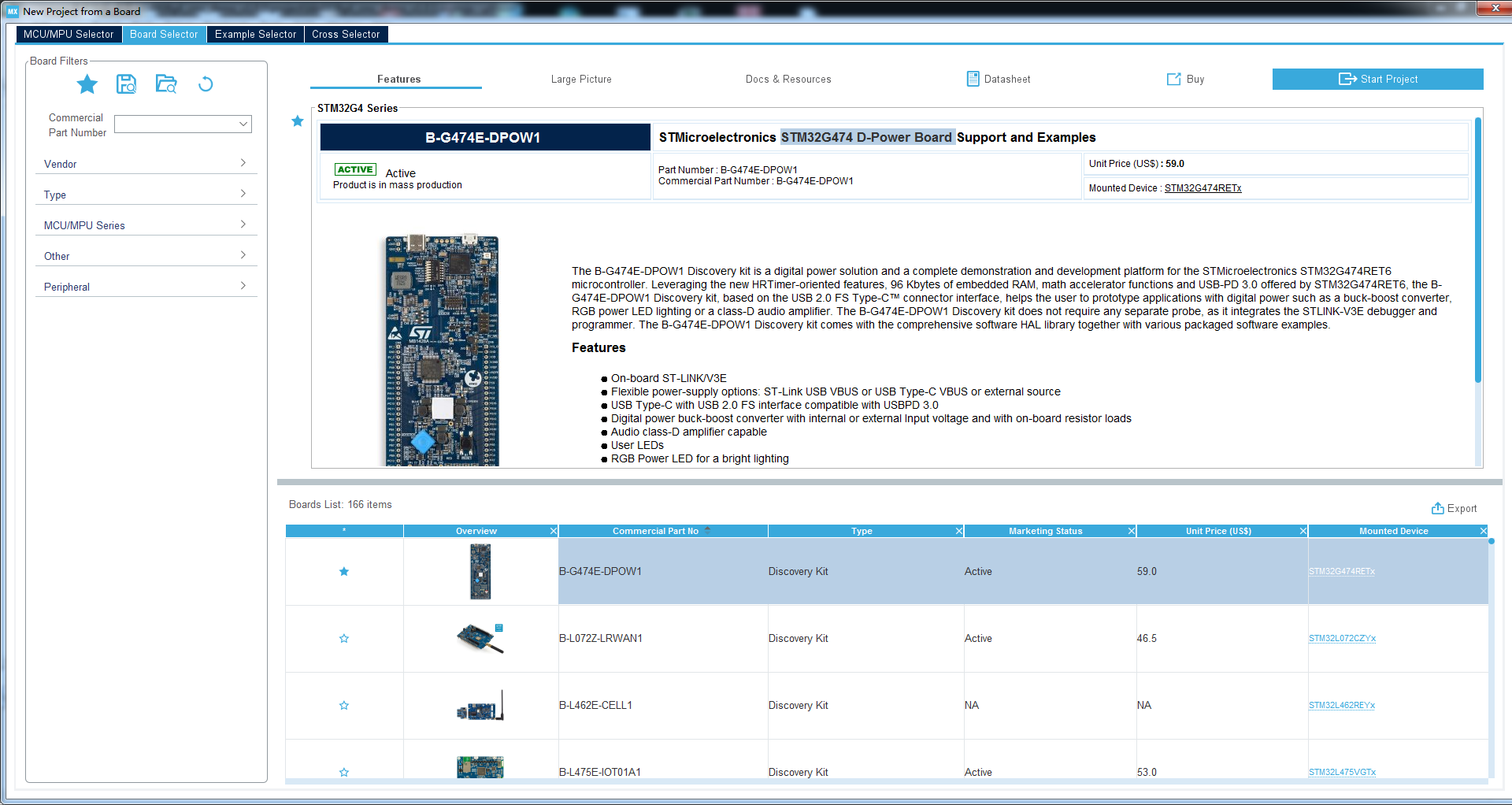This screenshot has width=1512, height=805.
Task: Click the large B-G474E-DPOW1 board picture
Action: pos(442,351)
